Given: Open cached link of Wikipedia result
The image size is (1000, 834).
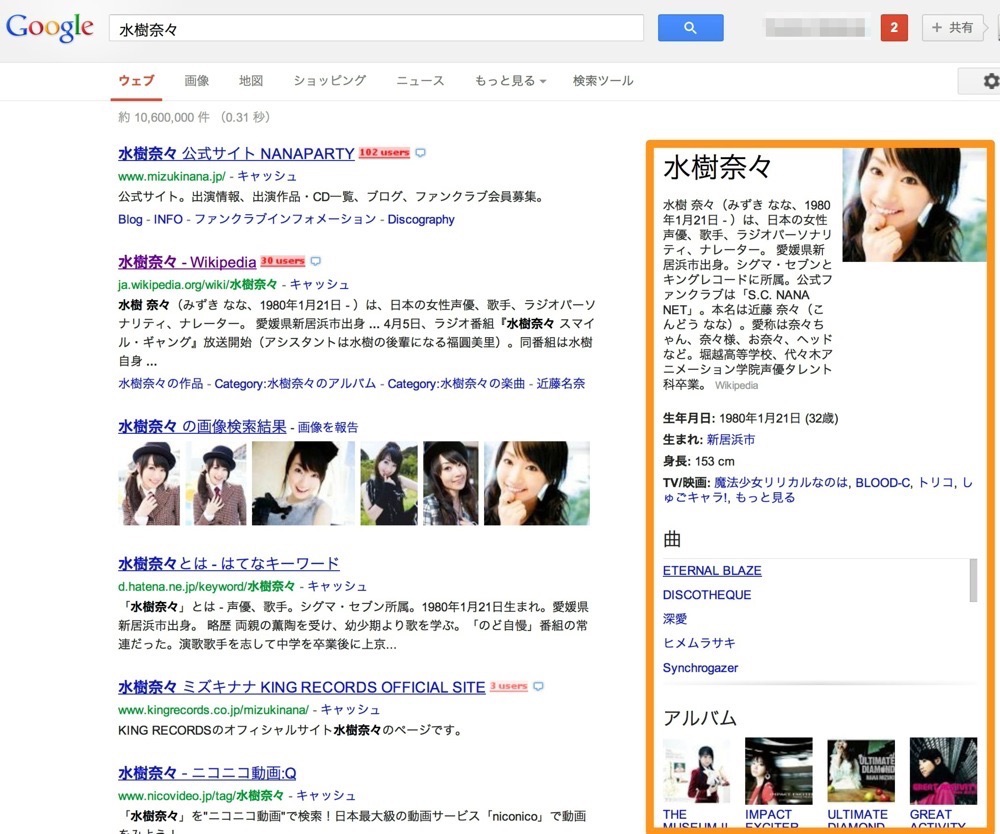Looking at the screenshot, I should (320, 284).
